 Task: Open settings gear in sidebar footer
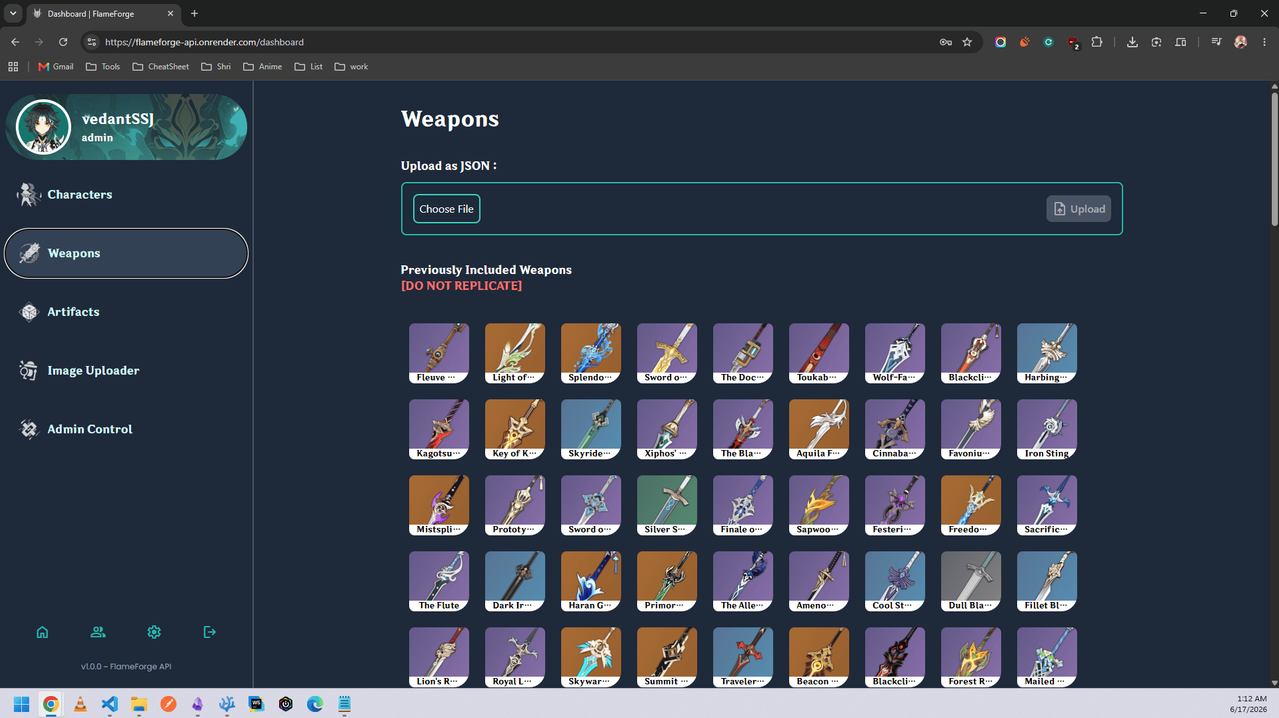(x=154, y=632)
